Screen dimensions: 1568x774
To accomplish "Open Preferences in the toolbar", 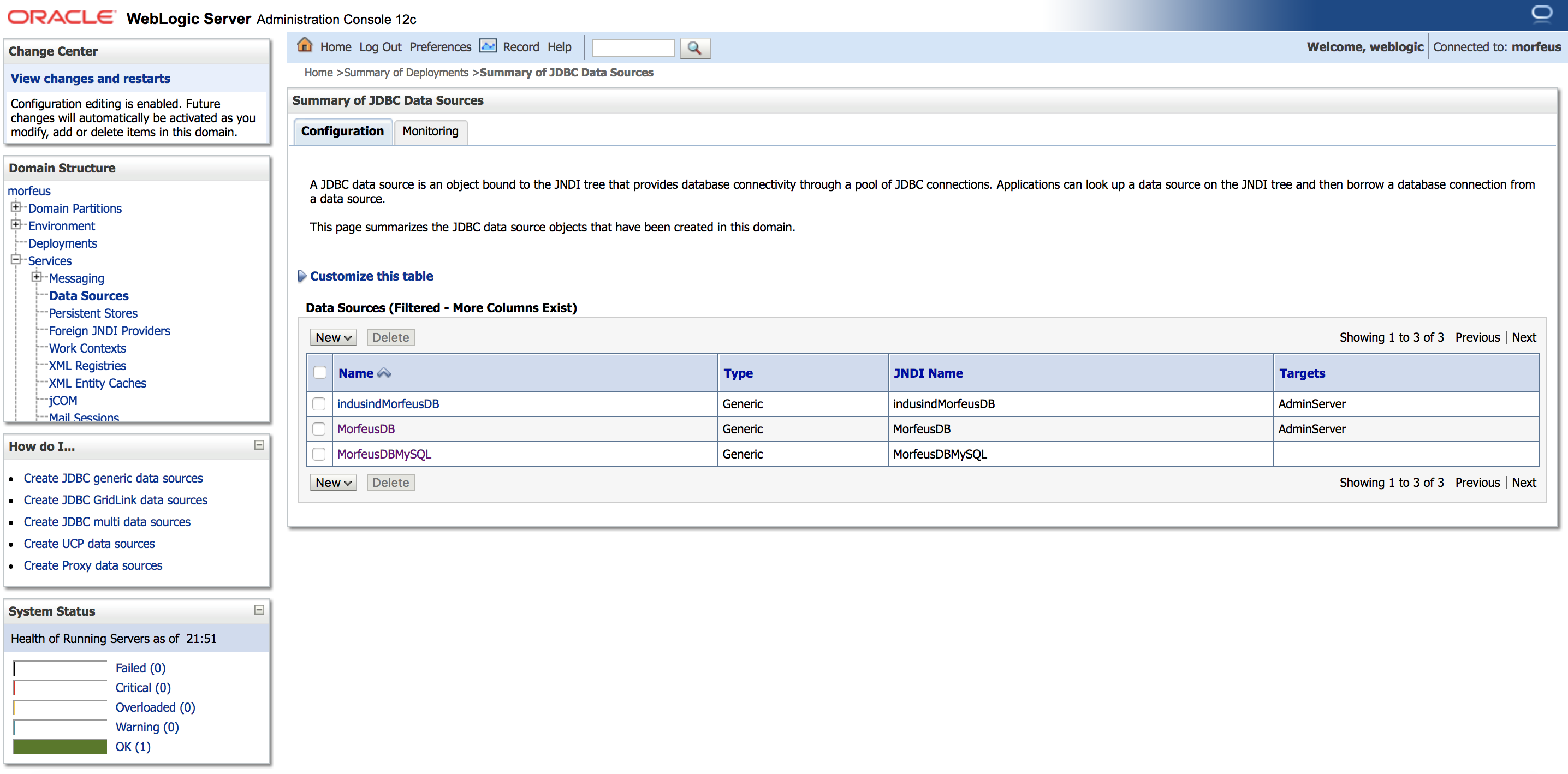I will pos(440,47).
